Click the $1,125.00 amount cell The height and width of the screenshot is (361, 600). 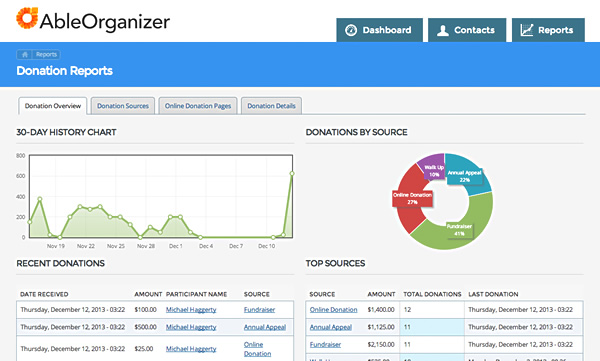[381, 327]
